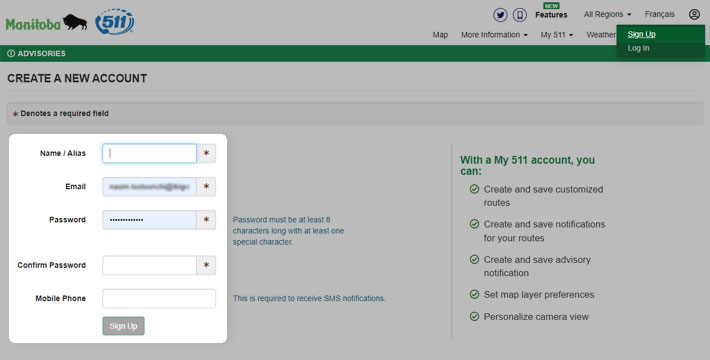710x360 pixels.
Task: Click the Advisories info icon
Action: [11, 53]
